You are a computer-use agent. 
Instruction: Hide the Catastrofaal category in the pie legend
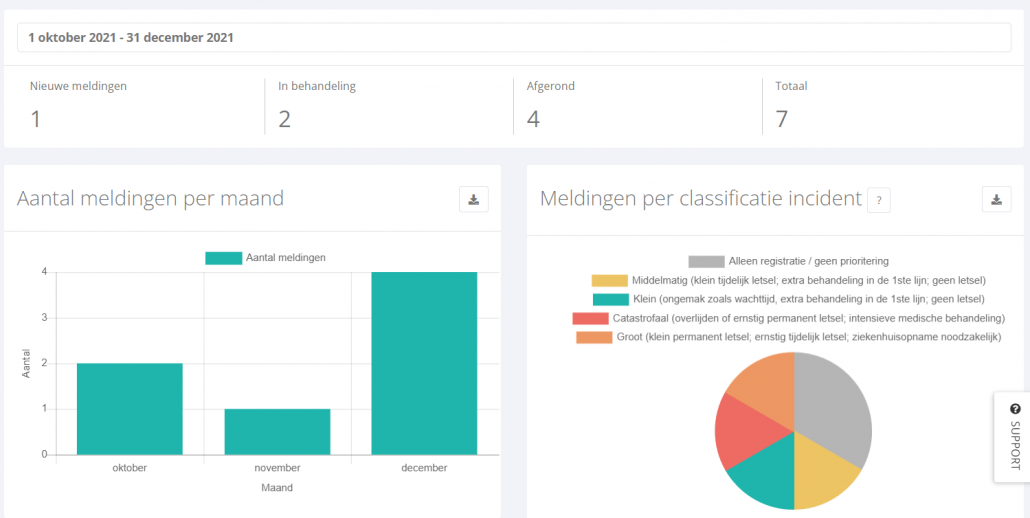788,318
